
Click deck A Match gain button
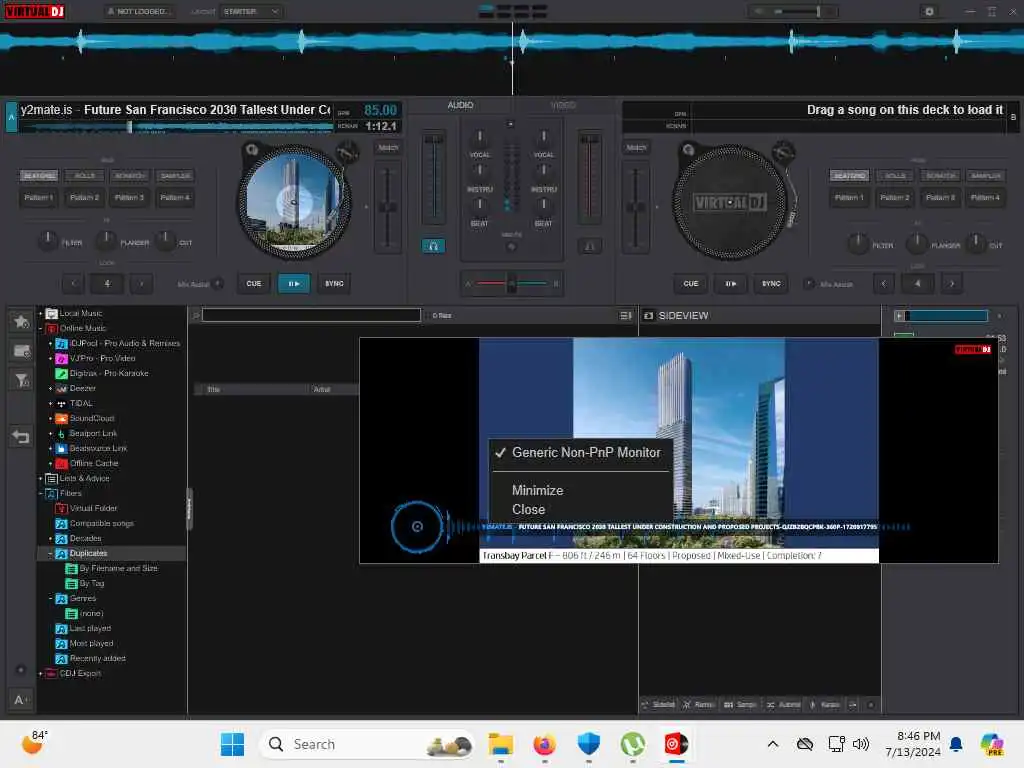pos(388,148)
